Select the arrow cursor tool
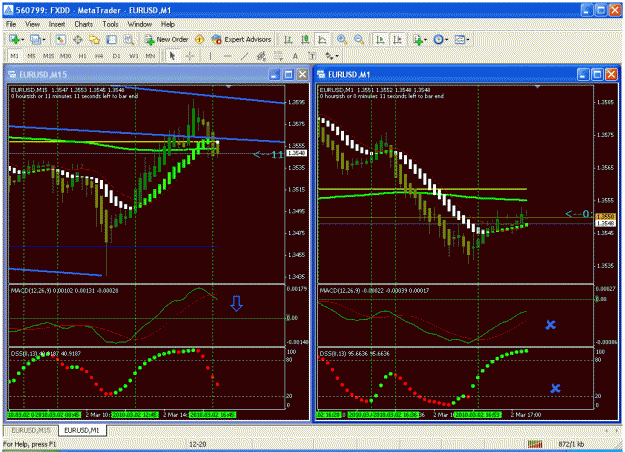 [172, 56]
